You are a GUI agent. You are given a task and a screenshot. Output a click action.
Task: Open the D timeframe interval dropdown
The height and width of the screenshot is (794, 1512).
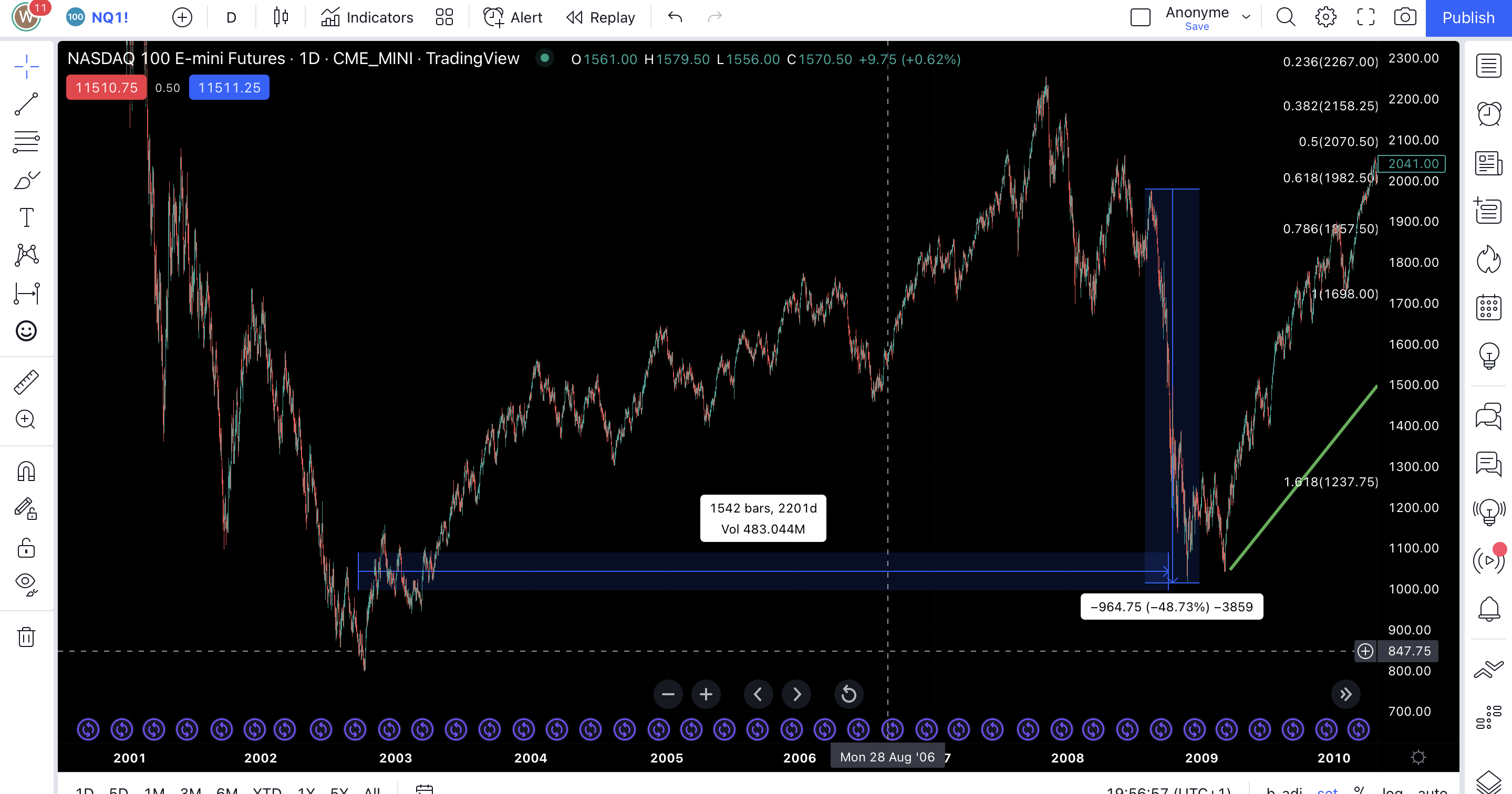[231, 17]
